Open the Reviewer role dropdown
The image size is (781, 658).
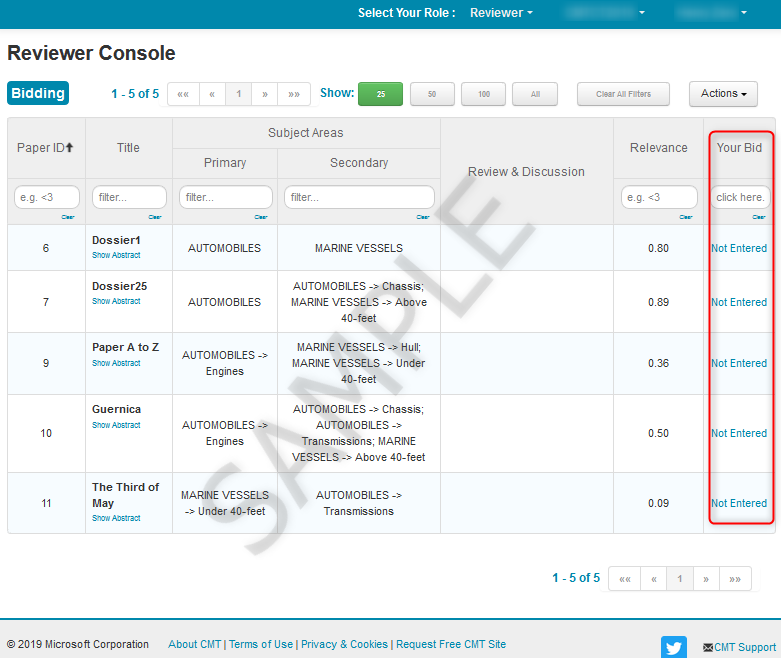coord(502,13)
